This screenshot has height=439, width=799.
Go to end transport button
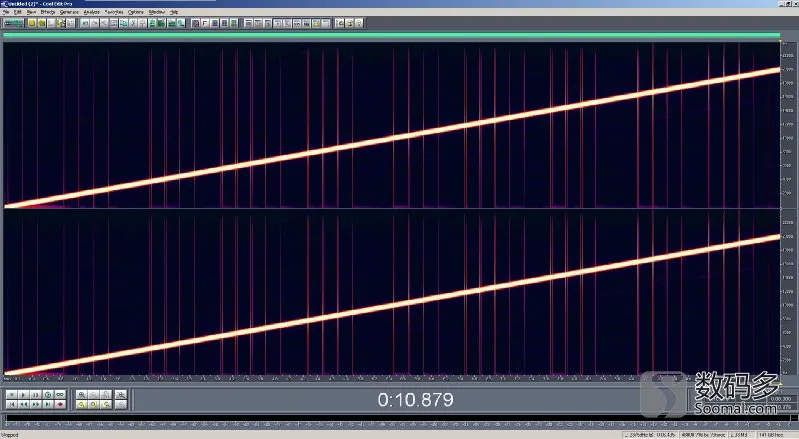tap(48, 404)
